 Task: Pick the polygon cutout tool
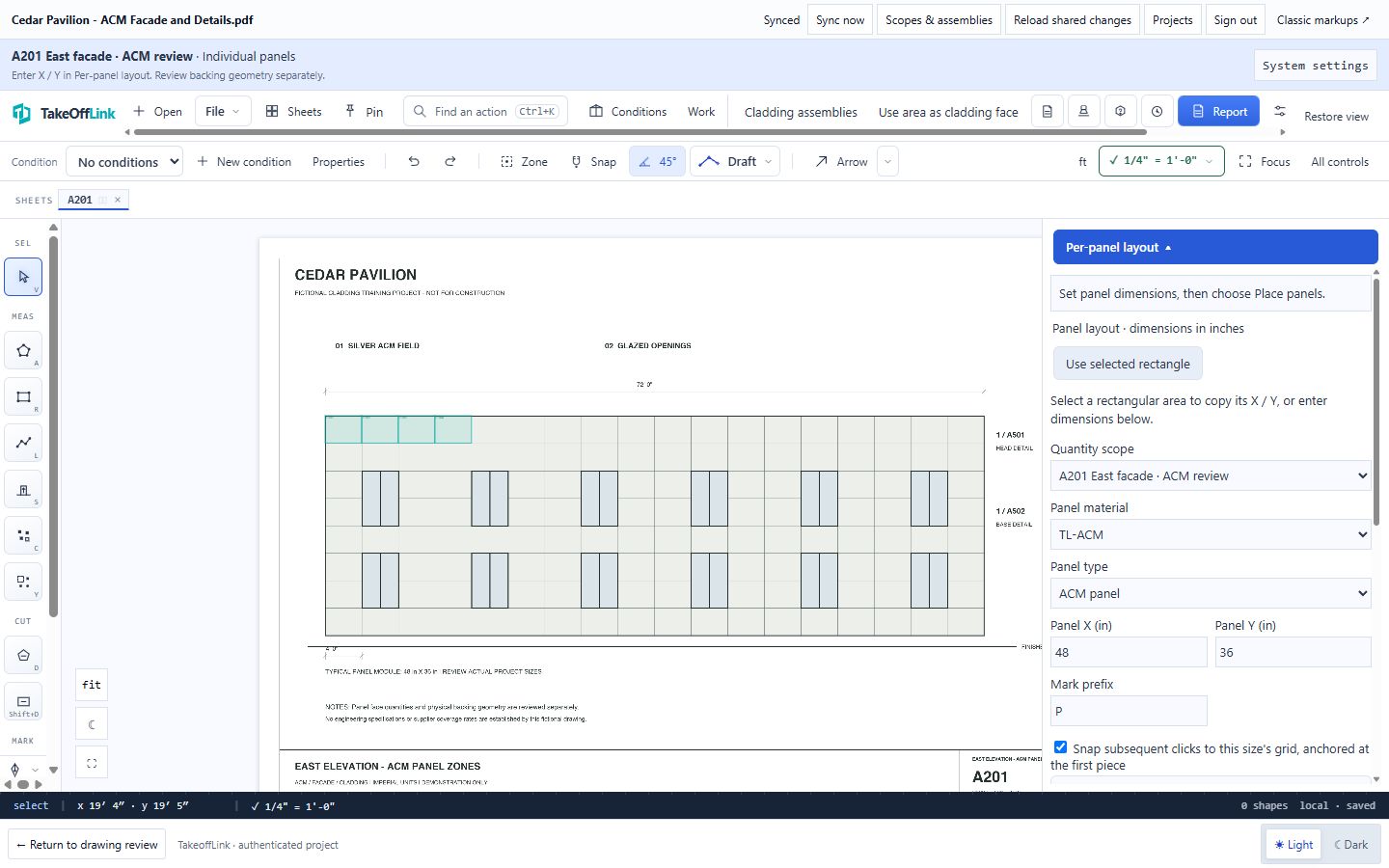23,656
